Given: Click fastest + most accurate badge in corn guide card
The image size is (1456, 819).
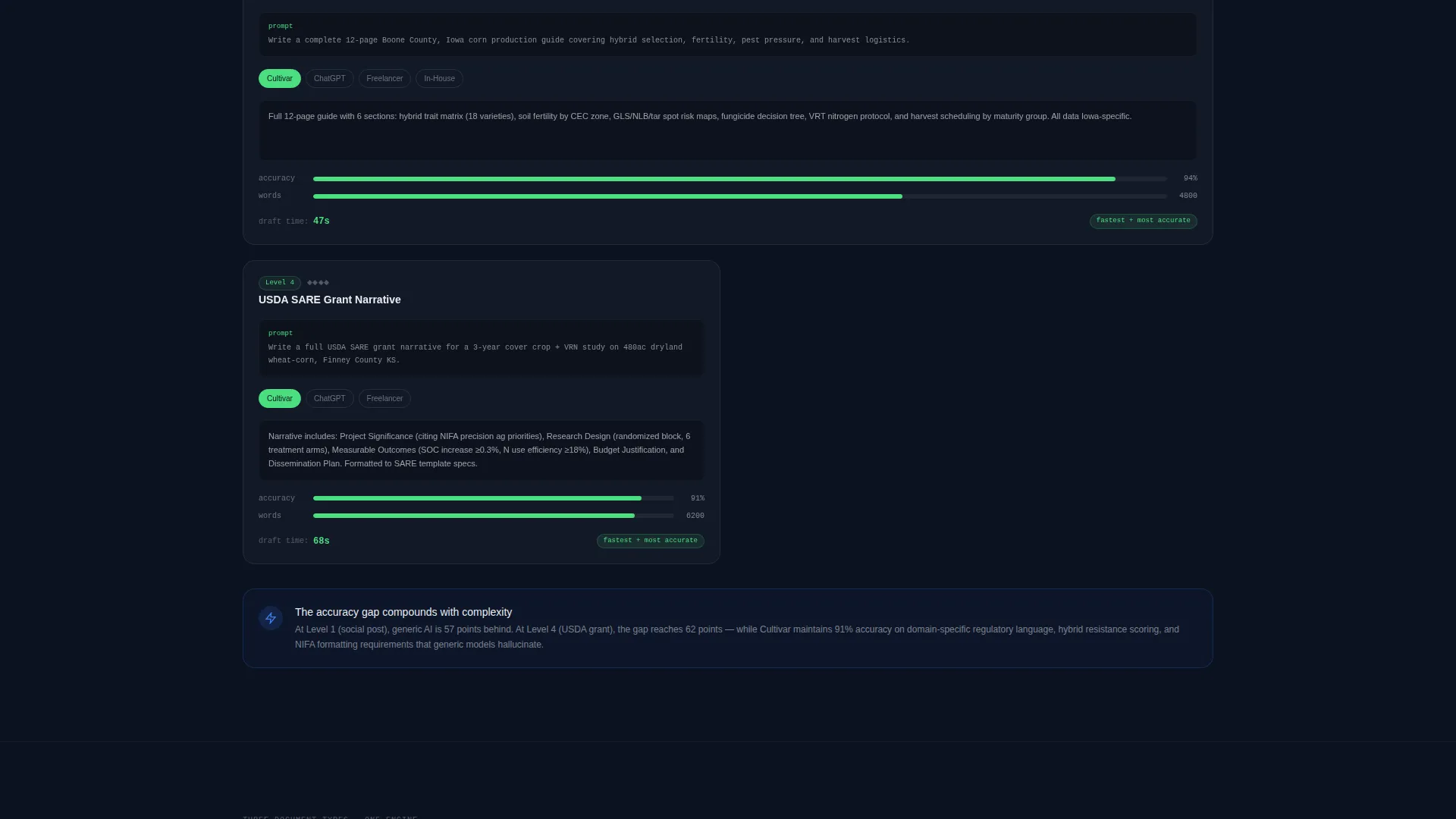Looking at the screenshot, I should [1143, 221].
